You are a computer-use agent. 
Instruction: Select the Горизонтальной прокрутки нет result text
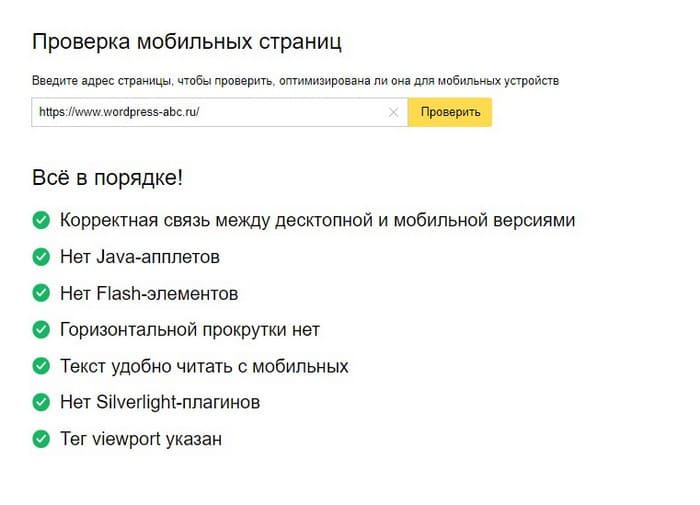pos(190,330)
